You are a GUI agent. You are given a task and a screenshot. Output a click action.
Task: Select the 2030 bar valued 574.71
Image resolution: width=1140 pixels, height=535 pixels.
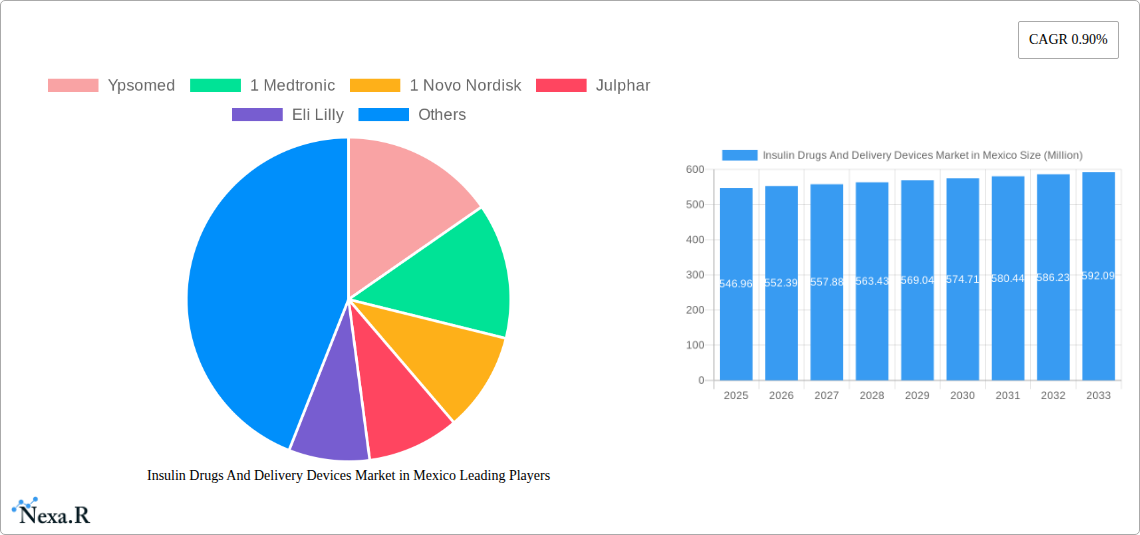(963, 279)
